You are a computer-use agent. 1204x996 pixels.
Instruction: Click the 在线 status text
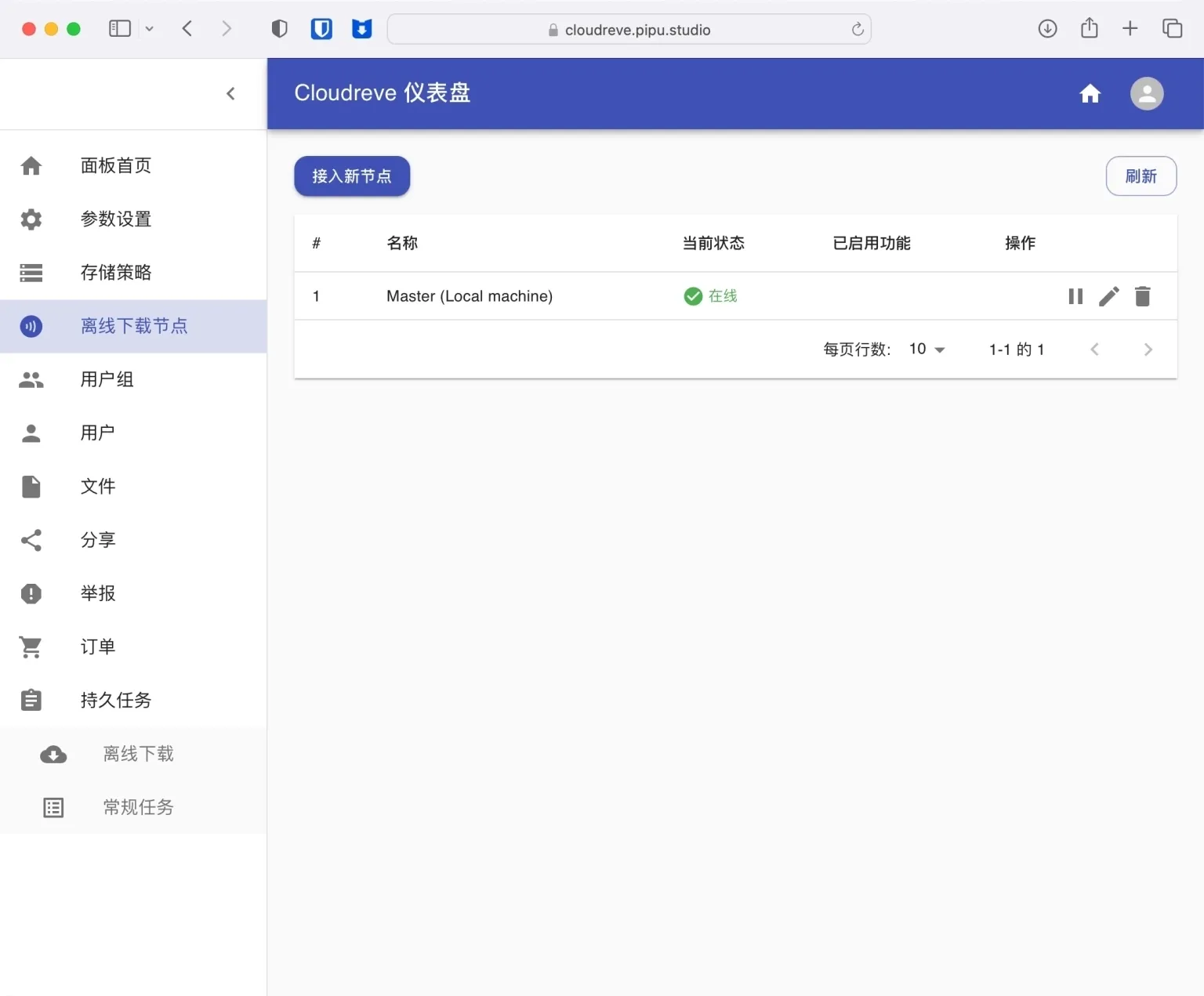723,296
